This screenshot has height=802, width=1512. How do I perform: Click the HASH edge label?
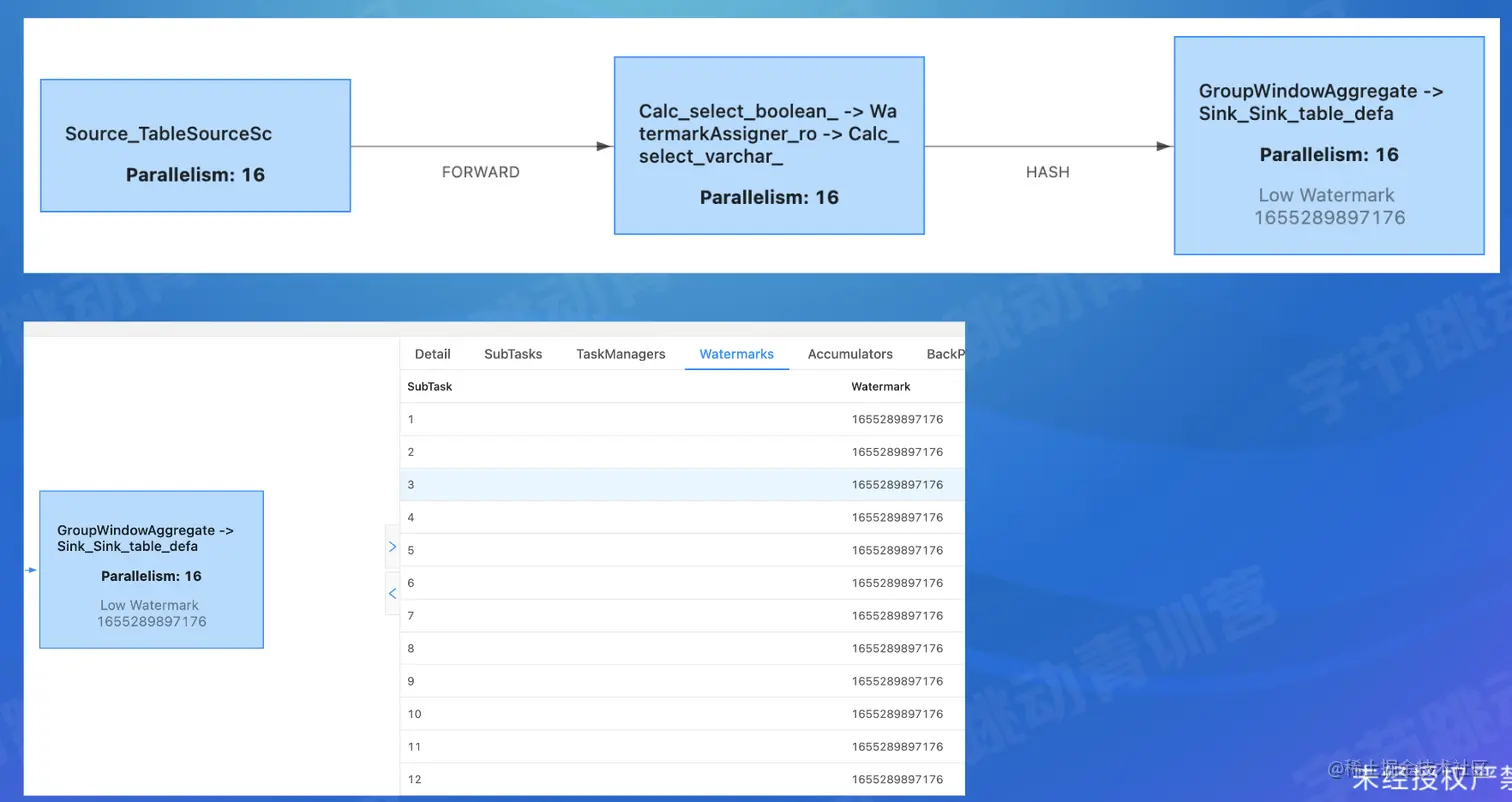(1048, 172)
